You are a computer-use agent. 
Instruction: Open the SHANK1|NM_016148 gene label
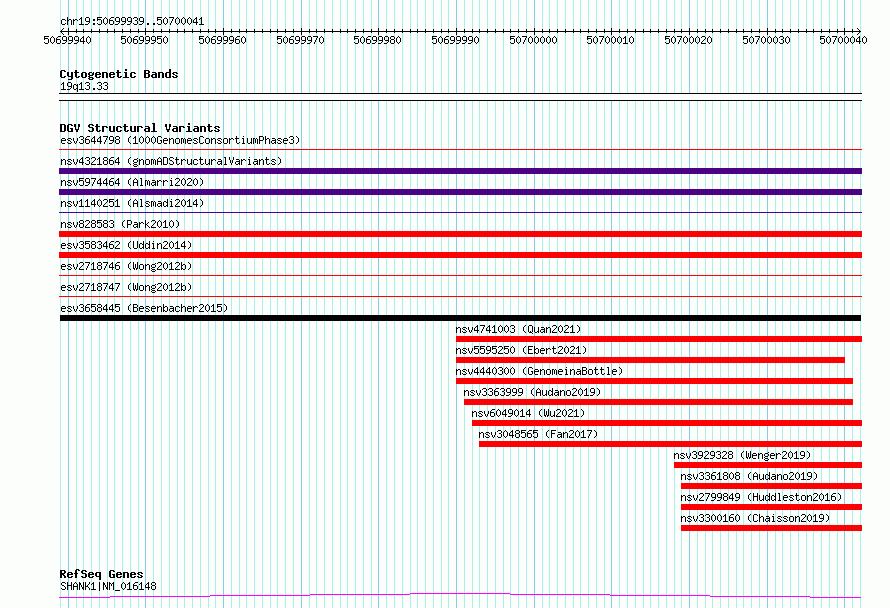tap(108, 586)
